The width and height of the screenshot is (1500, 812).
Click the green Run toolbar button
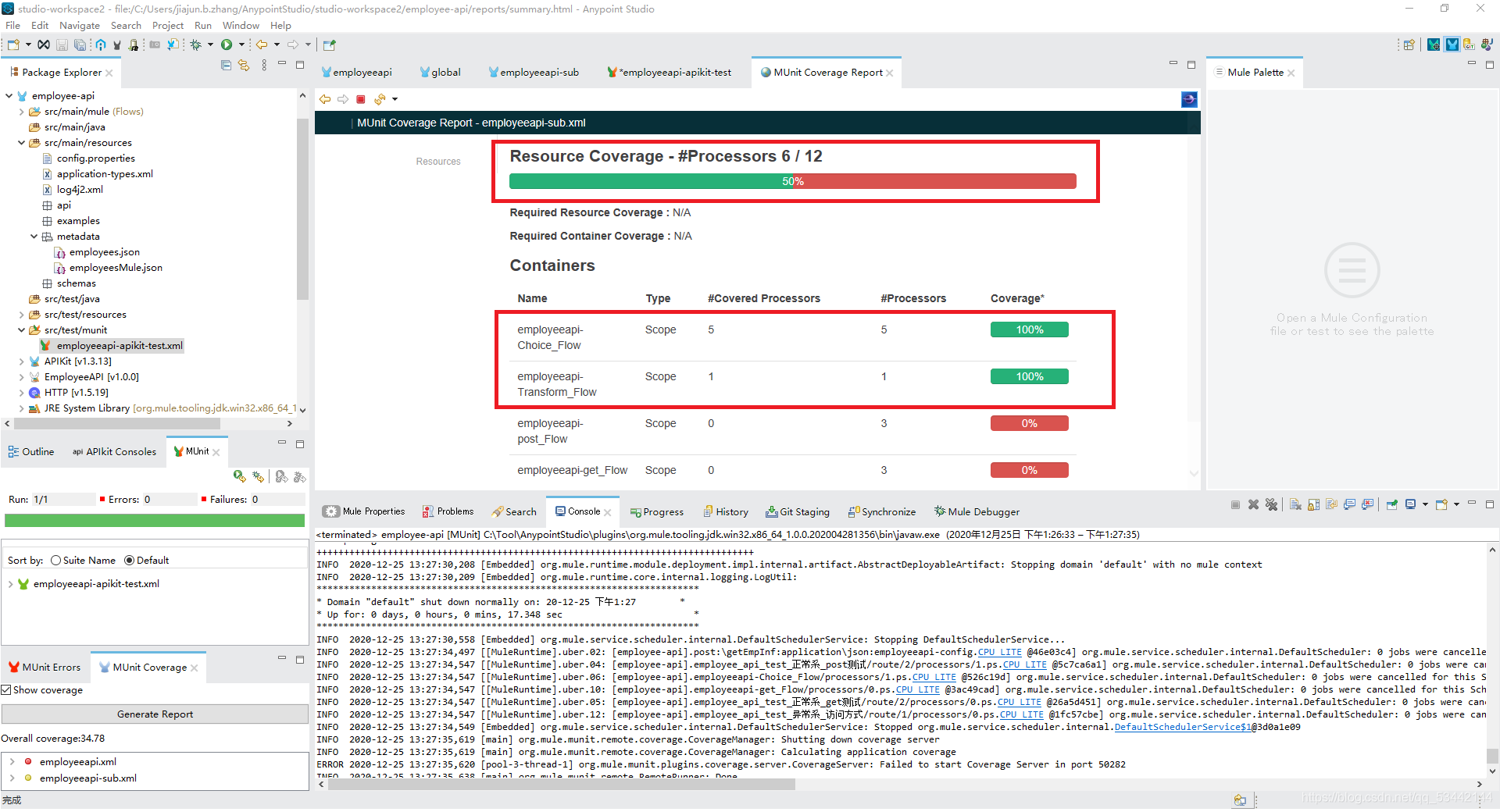coord(227,45)
